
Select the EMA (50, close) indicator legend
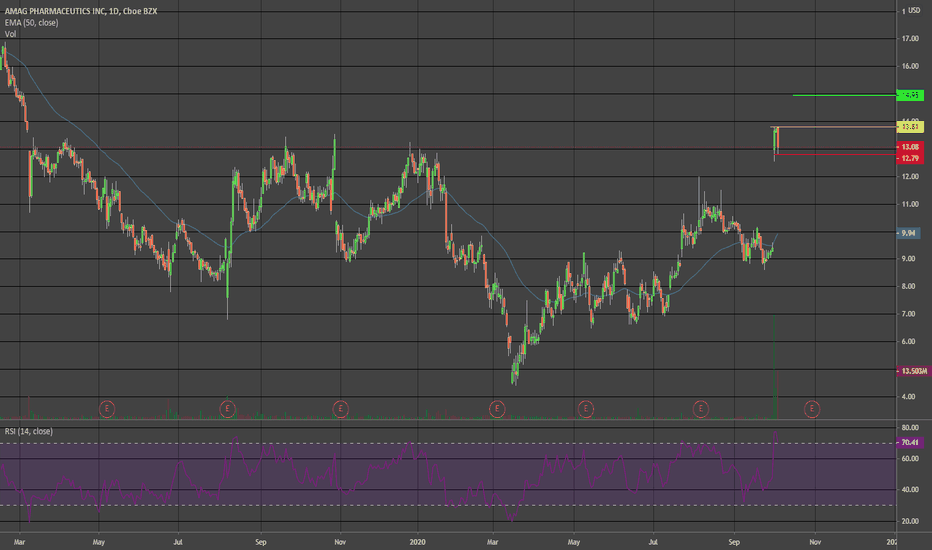(32, 23)
